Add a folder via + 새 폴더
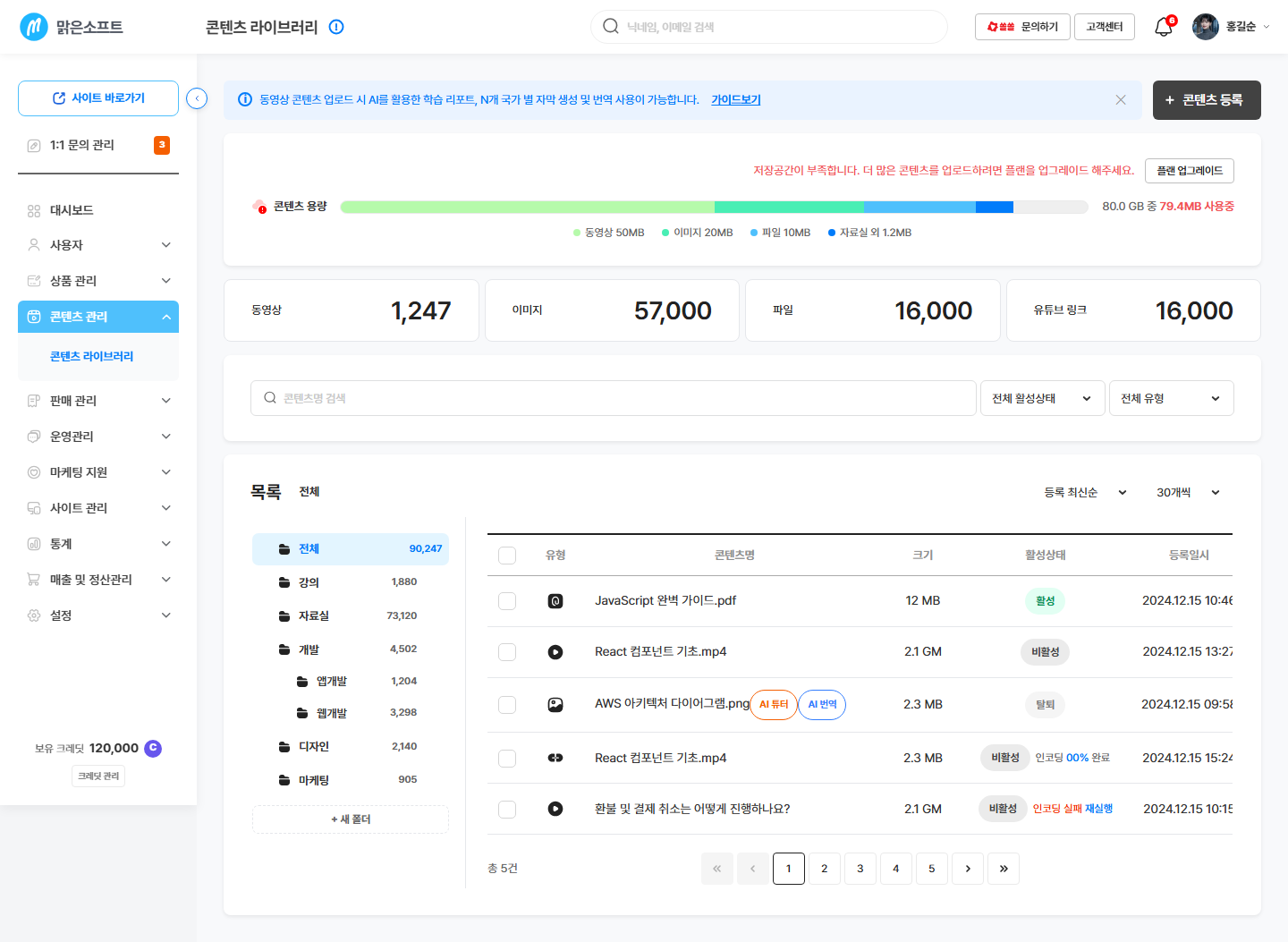1288x942 pixels. coord(351,819)
